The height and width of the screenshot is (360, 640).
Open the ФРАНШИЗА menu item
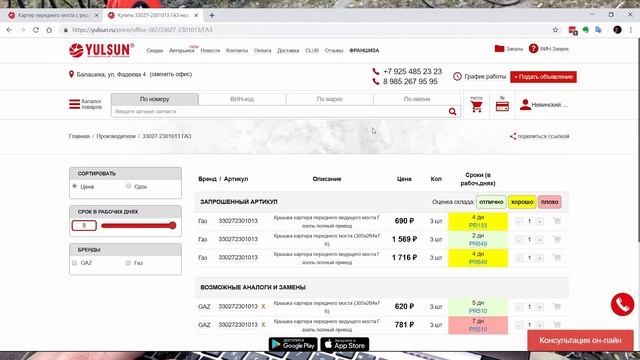point(364,51)
